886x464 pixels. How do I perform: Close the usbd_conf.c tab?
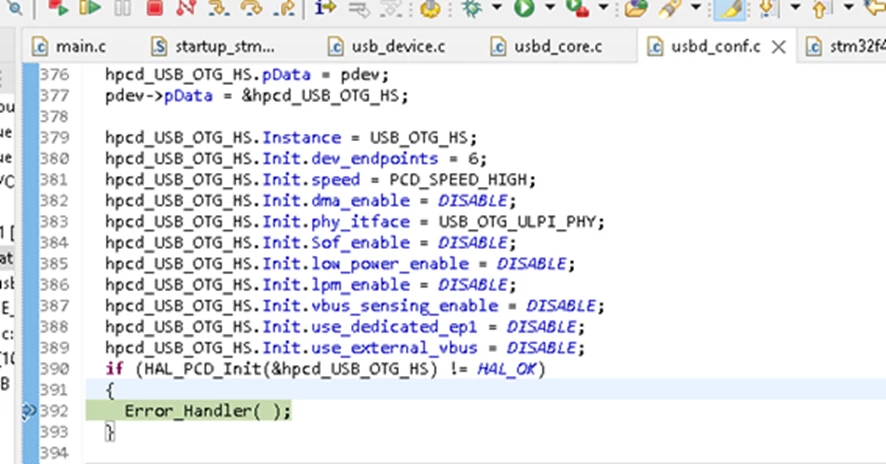click(x=779, y=47)
